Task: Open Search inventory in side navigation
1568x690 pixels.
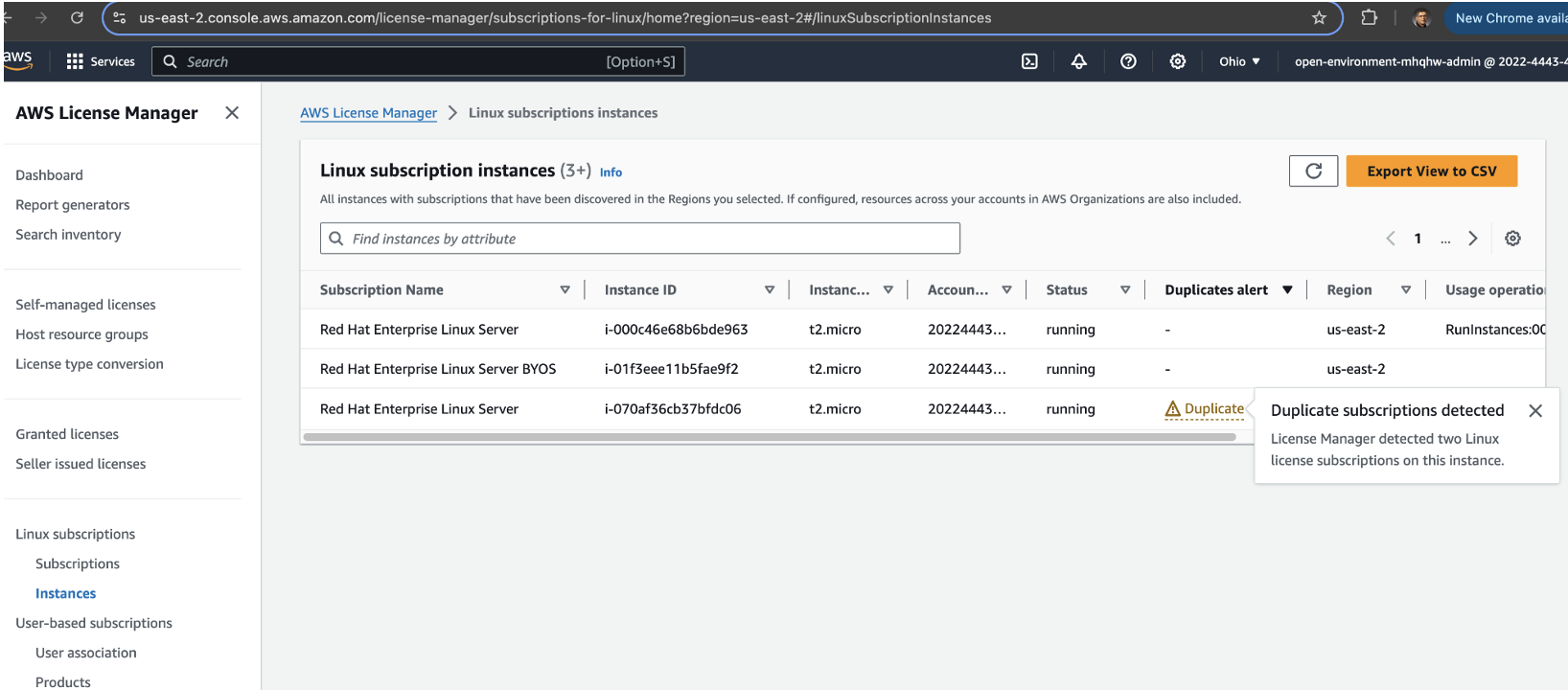Action: pos(68,235)
